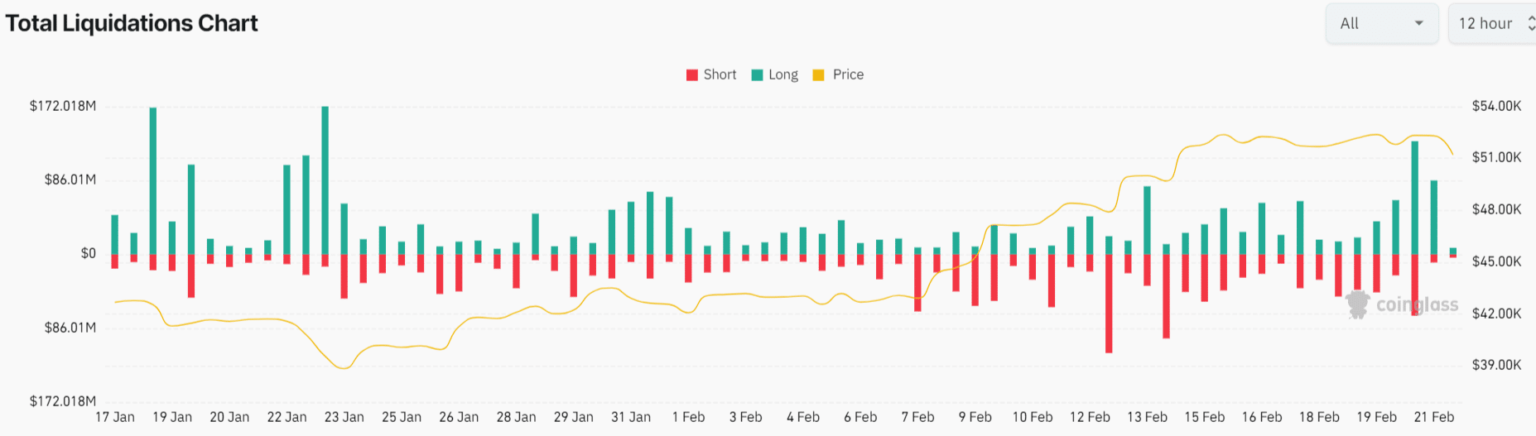Click the 17 Jan date axis label
Viewport: 1536px width, 436px height.
(115, 416)
